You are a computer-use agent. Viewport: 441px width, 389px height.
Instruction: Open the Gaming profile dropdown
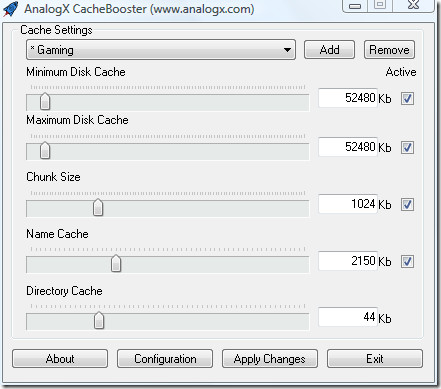point(161,50)
